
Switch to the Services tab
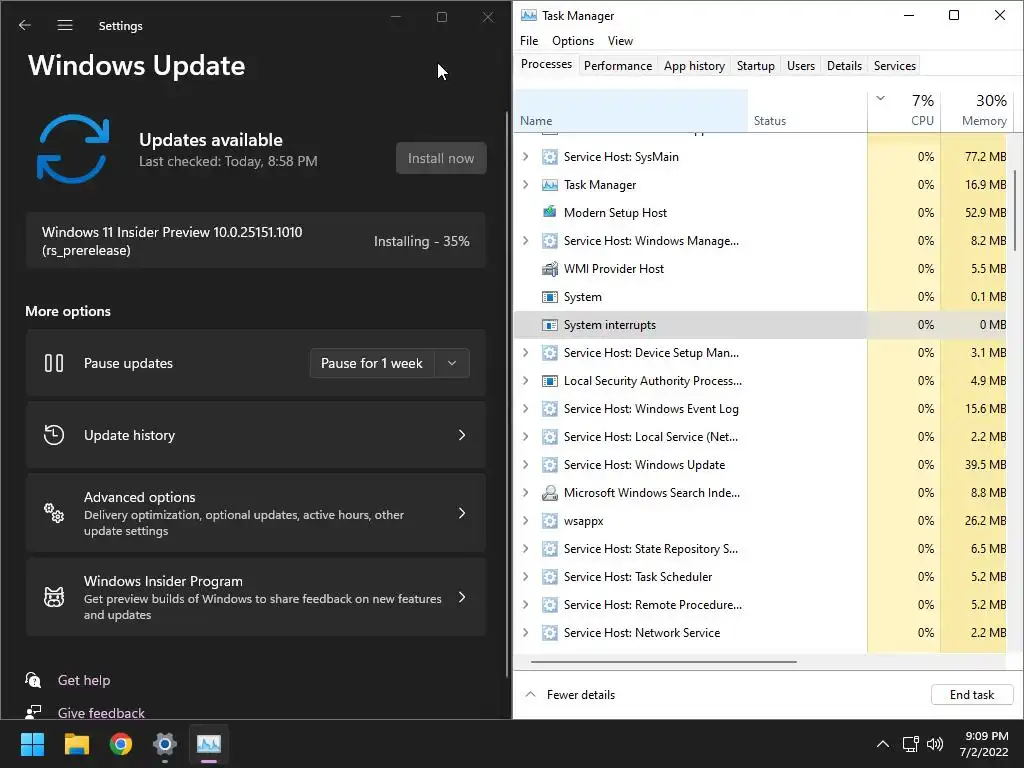[x=895, y=65]
